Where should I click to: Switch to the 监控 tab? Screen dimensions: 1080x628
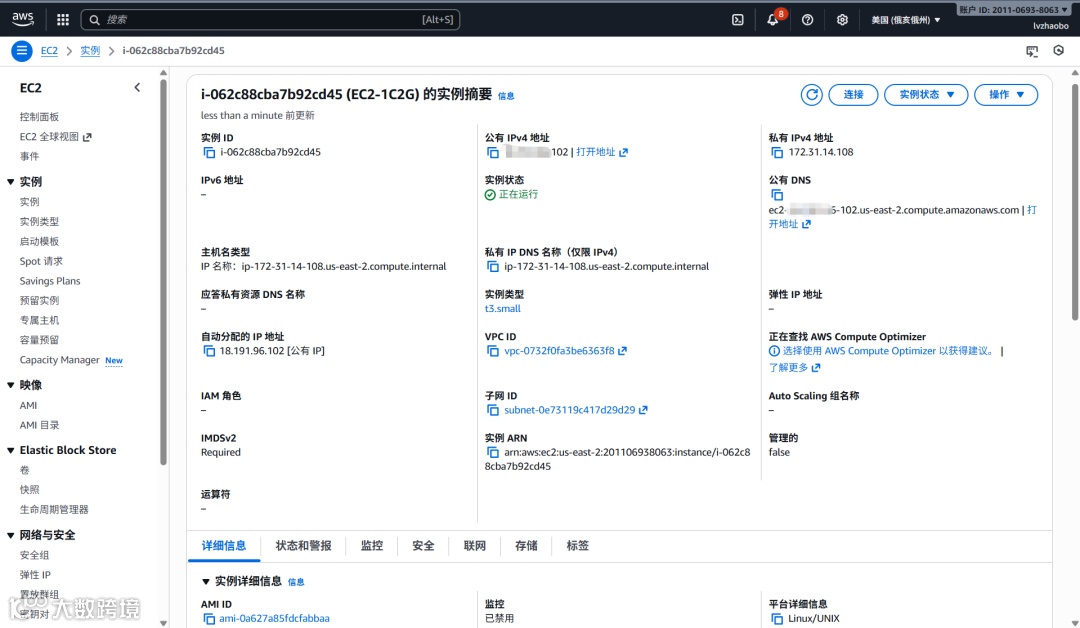pos(372,546)
